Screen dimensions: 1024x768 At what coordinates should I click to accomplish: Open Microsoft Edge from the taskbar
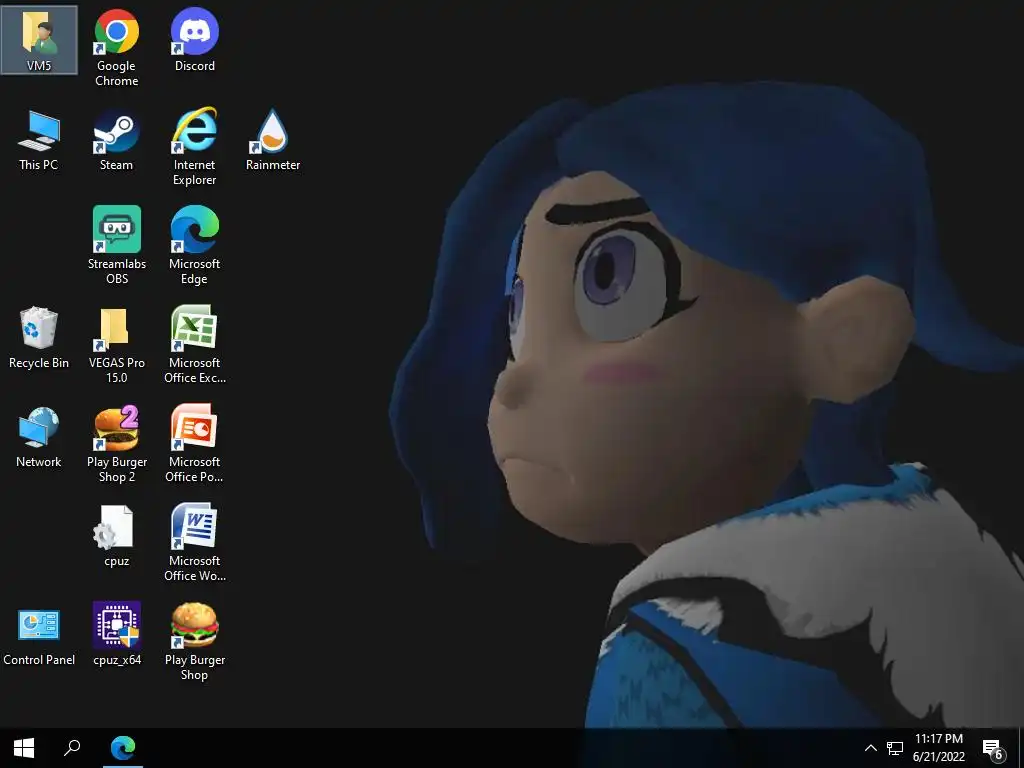[123, 748]
